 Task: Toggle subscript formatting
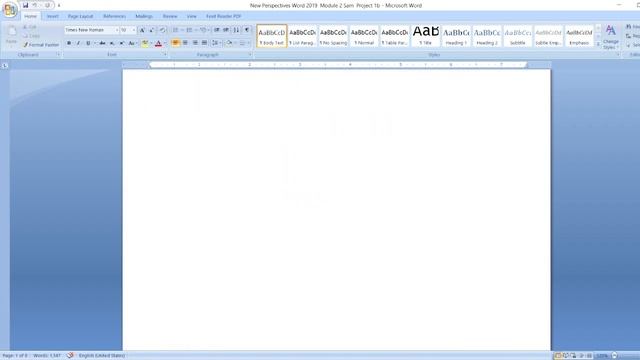tap(112, 43)
